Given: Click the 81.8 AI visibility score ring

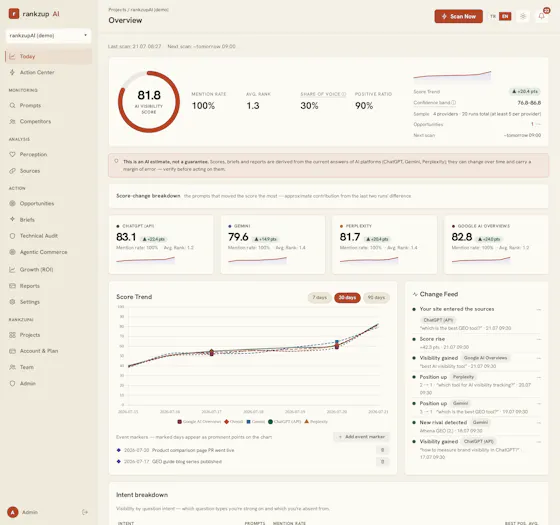Looking at the screenshot, I should (149, 102).
